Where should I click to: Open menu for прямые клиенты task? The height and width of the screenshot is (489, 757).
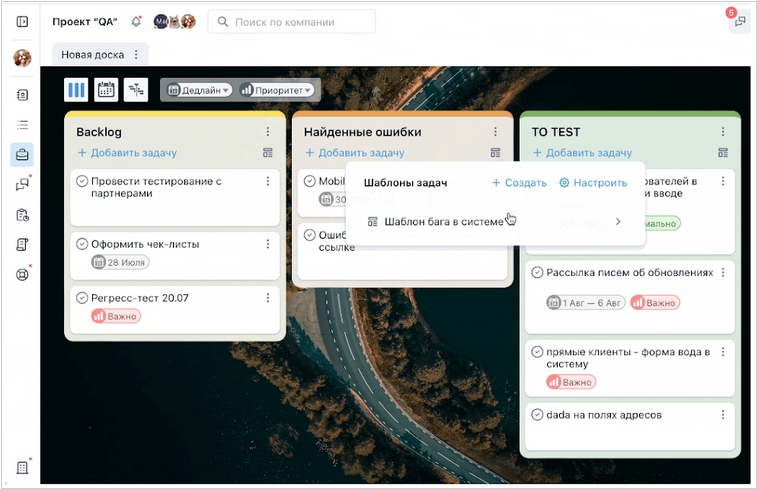pyautogui.click(x=723, y=352)
